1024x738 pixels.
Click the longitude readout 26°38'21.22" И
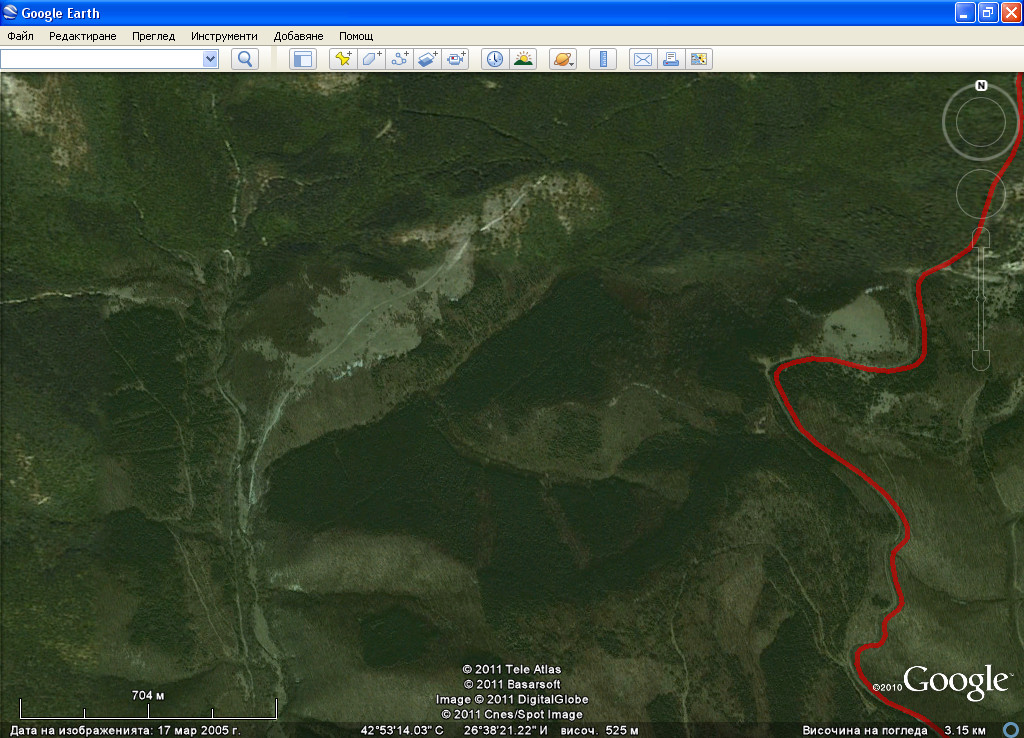click(x=505, y=730)
